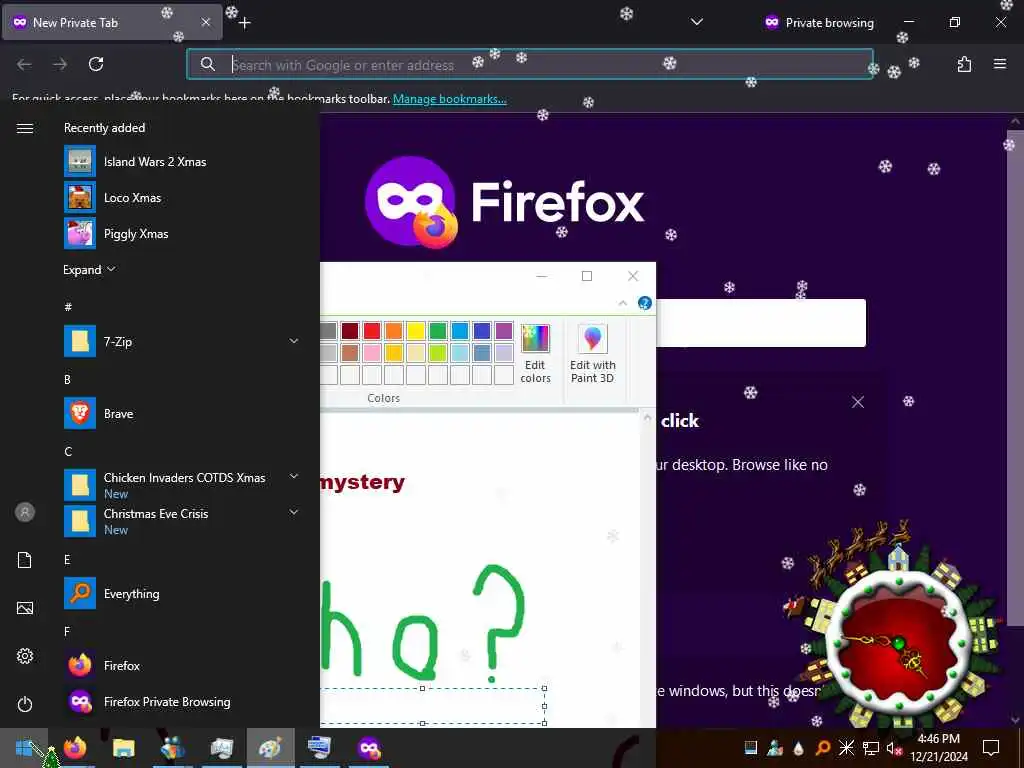This screenshot has height=768, width=1024.
Task: Click Firefox back arrow
Action: 24,64
